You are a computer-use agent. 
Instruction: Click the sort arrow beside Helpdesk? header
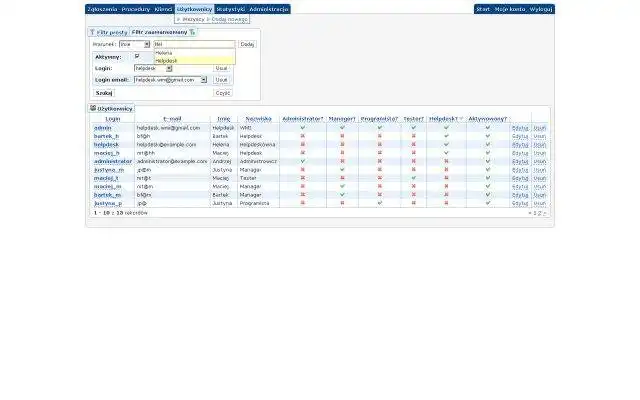[462, 119]
